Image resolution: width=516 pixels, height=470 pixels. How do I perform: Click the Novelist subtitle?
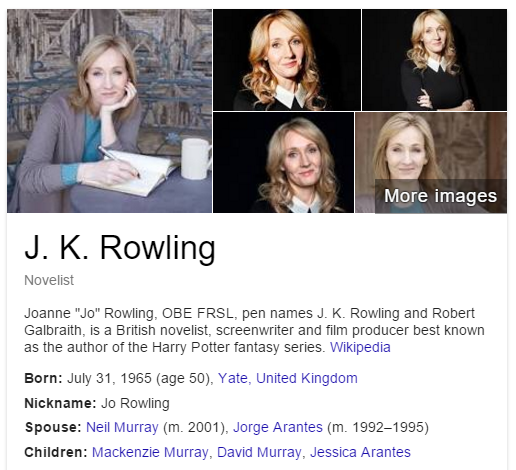point(49,280)
